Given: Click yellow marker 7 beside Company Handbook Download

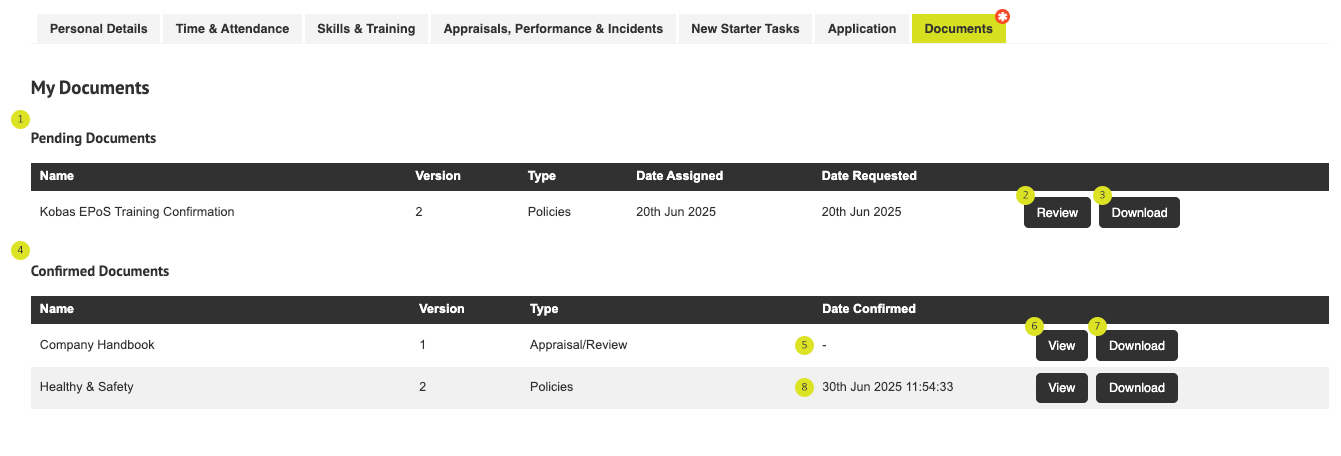Looking at the screenshot, I should tap(1098, 326).
